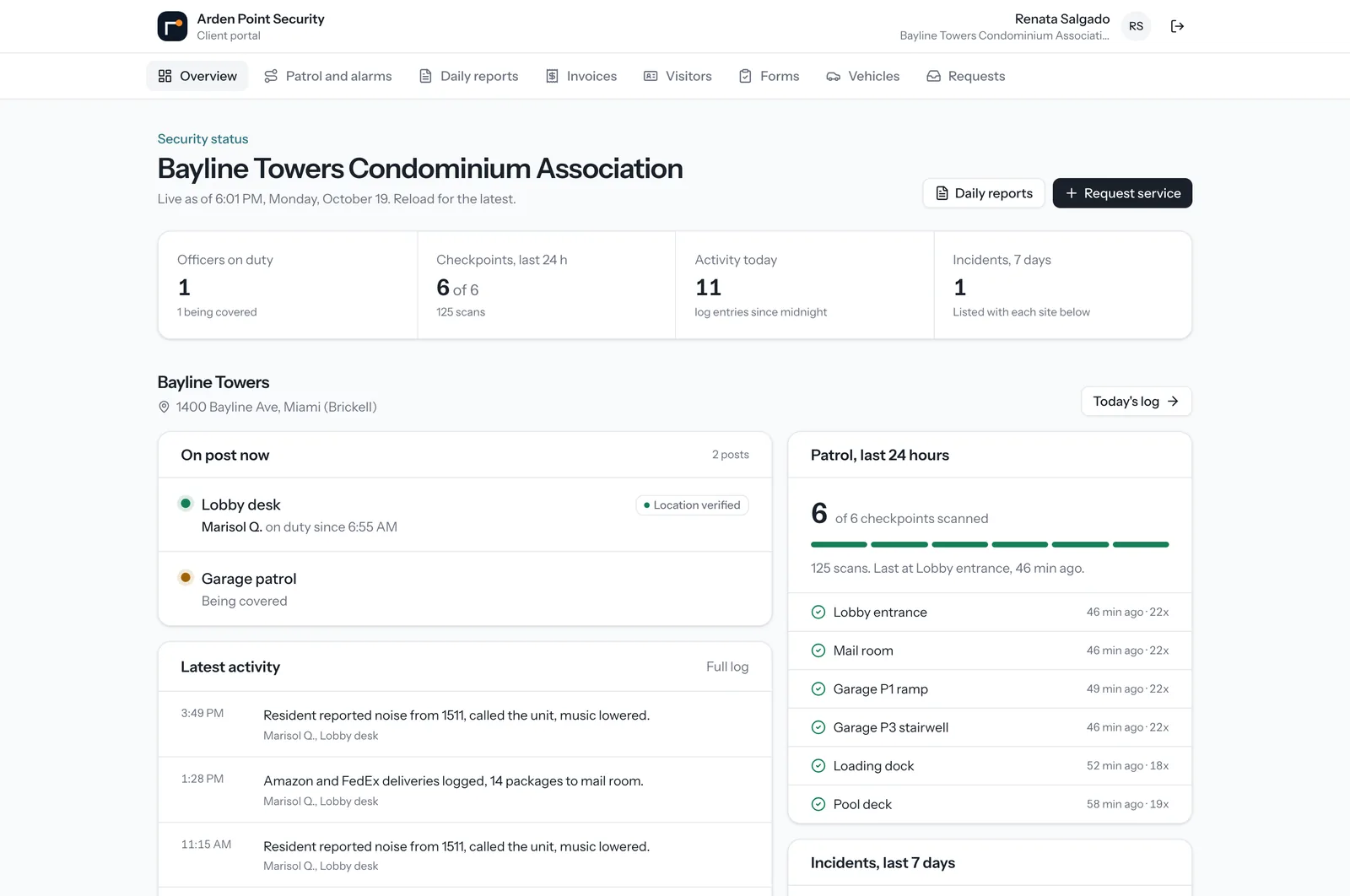This screenshot has width=1350, height=896.
Task: Open the Full log link
Action: coord(727,667)
